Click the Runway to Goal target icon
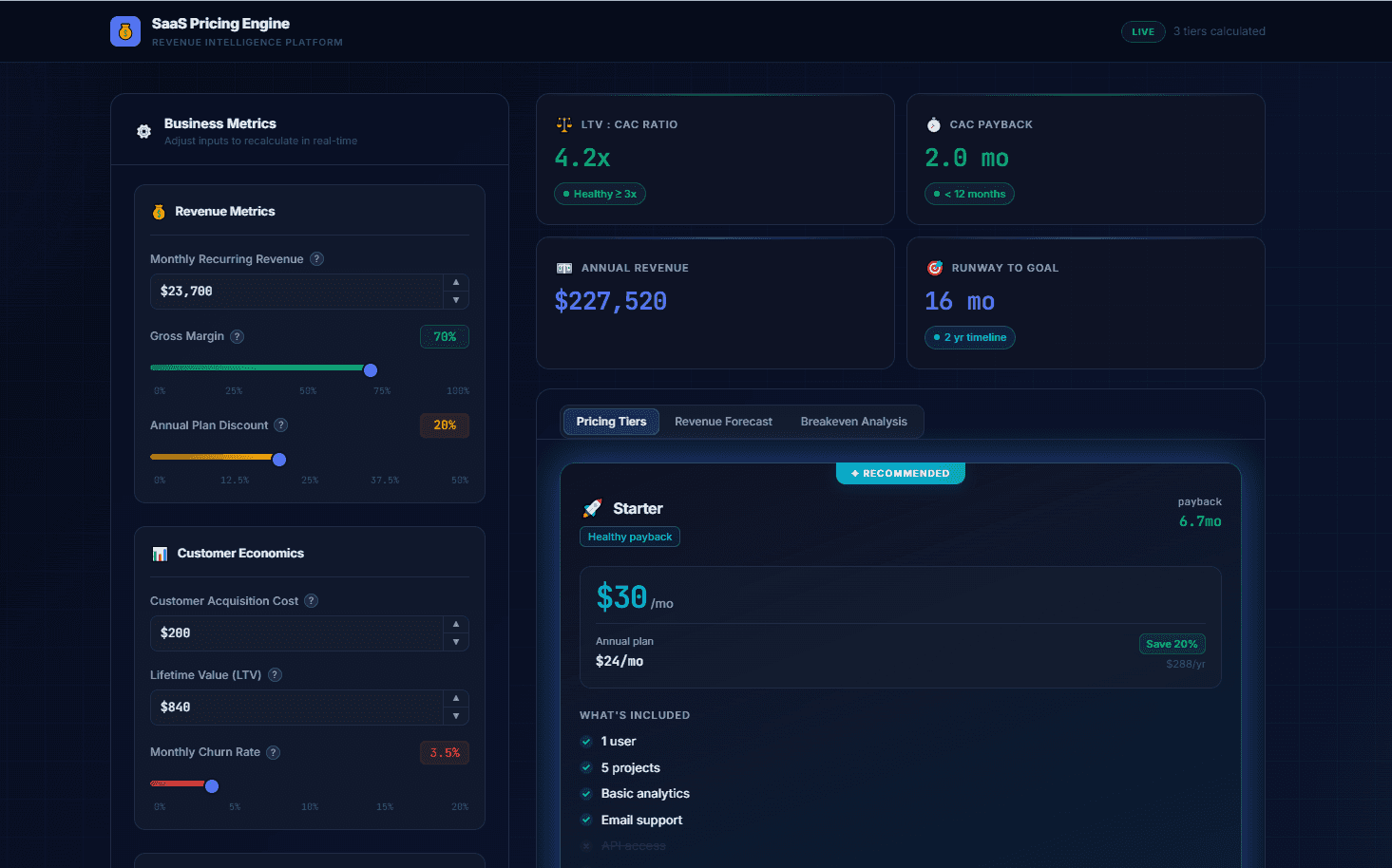Screen dimensions: 1392x868 pos(935,268)
